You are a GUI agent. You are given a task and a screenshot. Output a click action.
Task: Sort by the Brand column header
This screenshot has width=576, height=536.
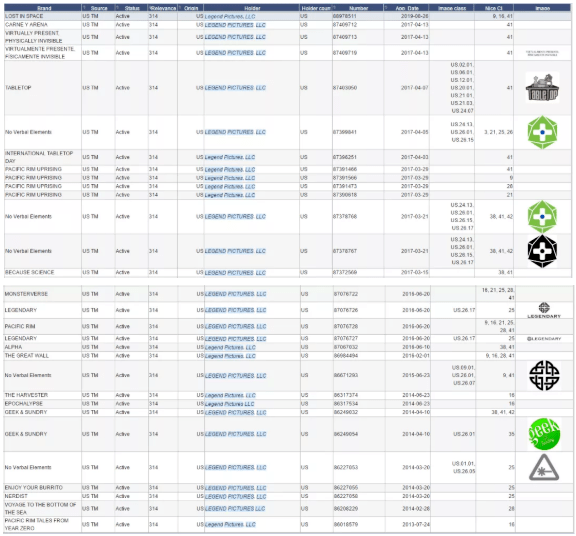coord(44,8)
